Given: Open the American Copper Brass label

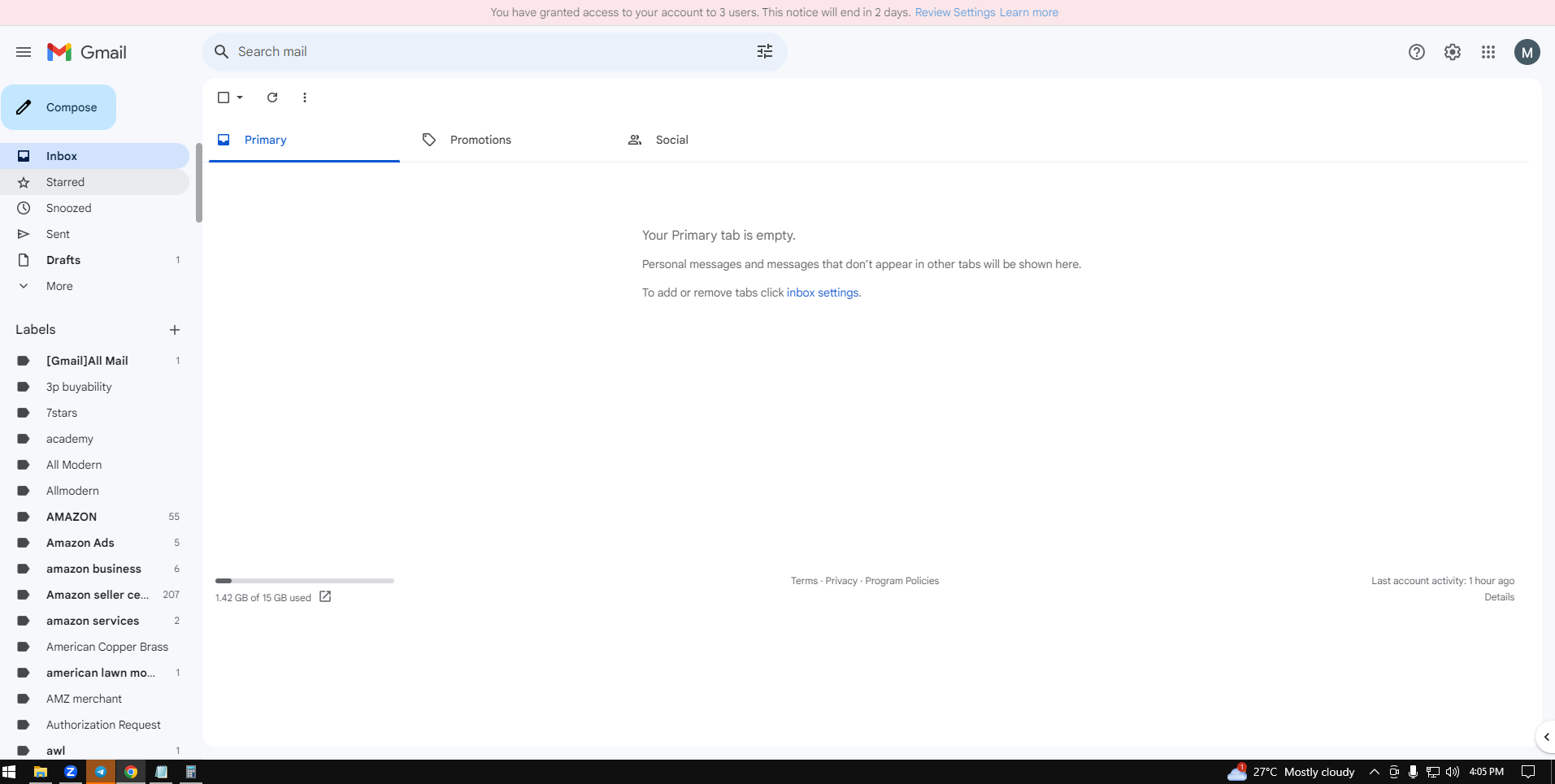Looking at the screenshot, I should [94, 647].
